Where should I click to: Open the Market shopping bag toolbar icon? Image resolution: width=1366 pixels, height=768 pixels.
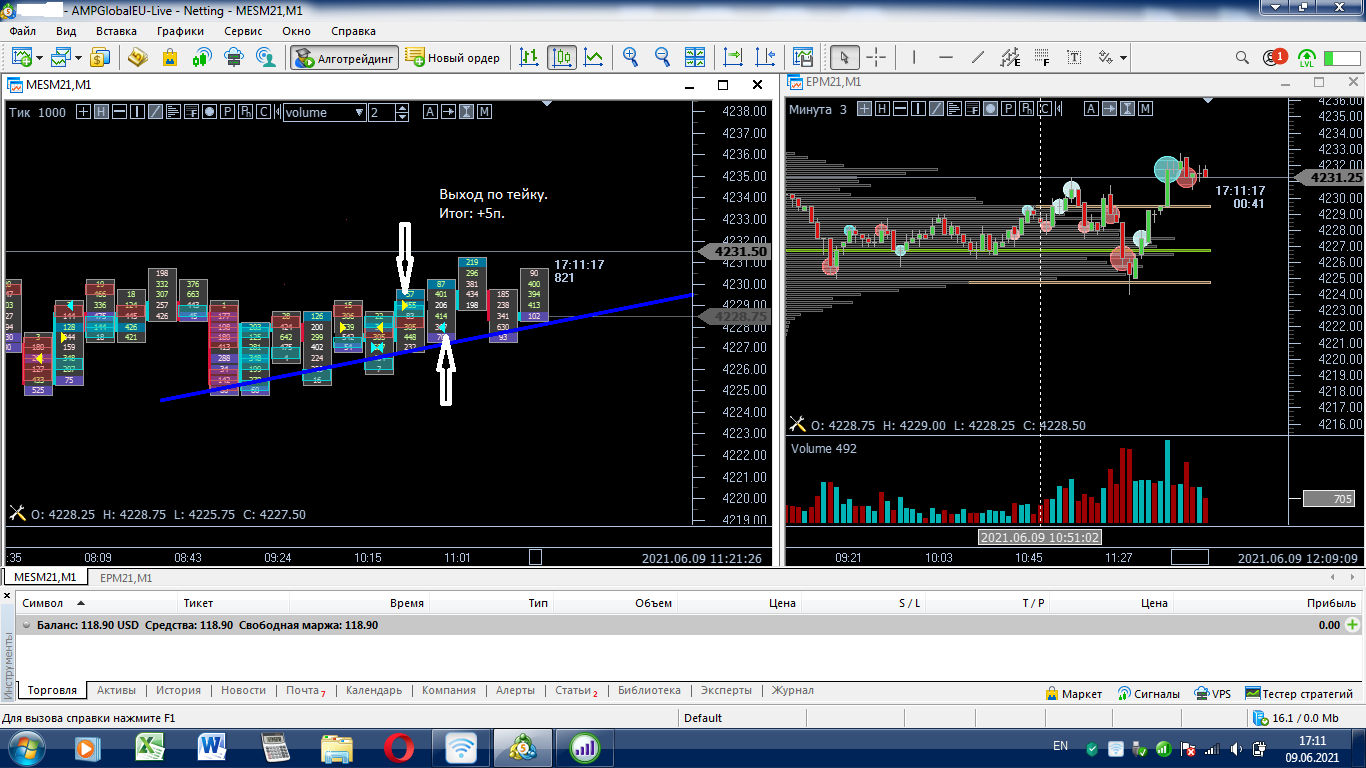click(x=170, y=57)
